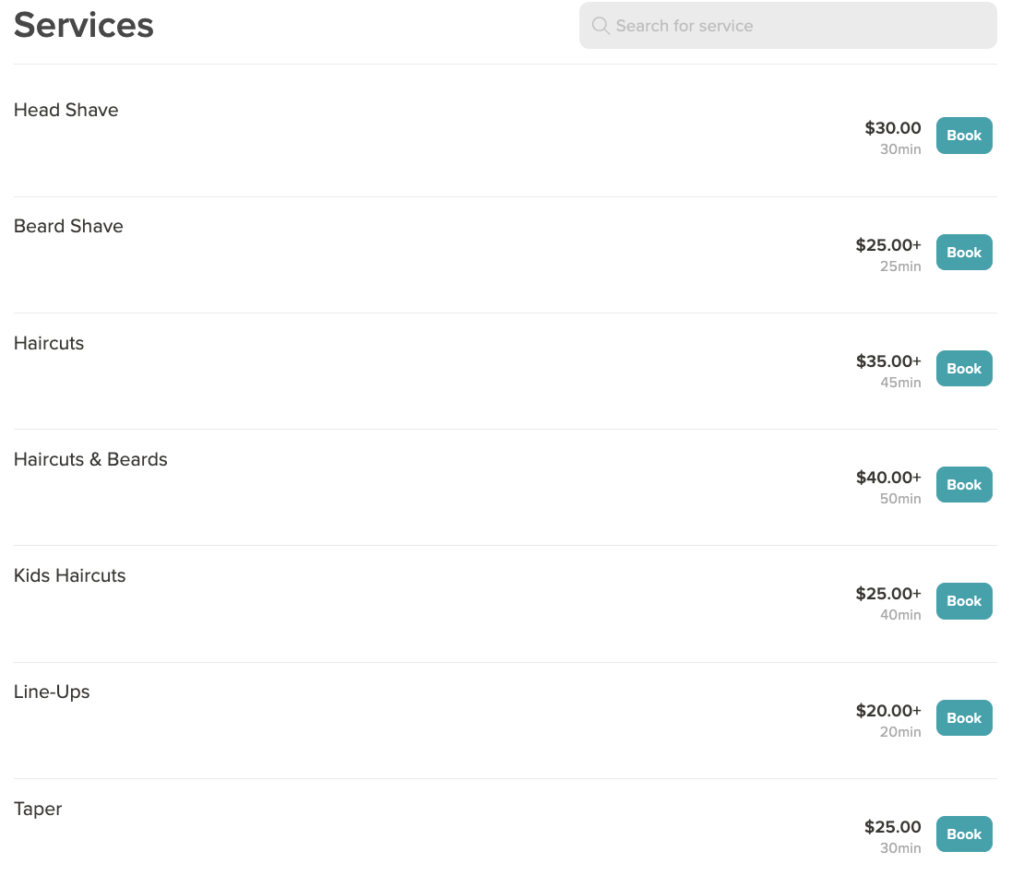Book the Line-Ups service

coord(964,718)
